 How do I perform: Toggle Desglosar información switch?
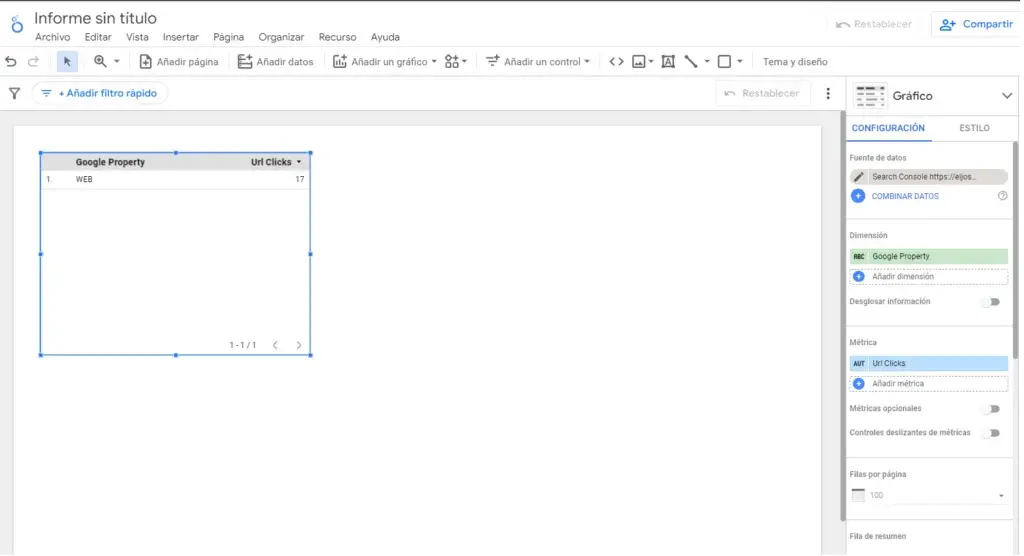coord(993,302)
